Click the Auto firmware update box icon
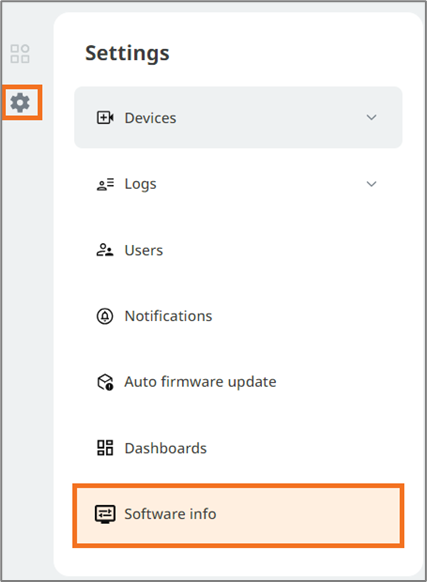The height and width of the screenshot is (582, 427). [x=105, y=382]
